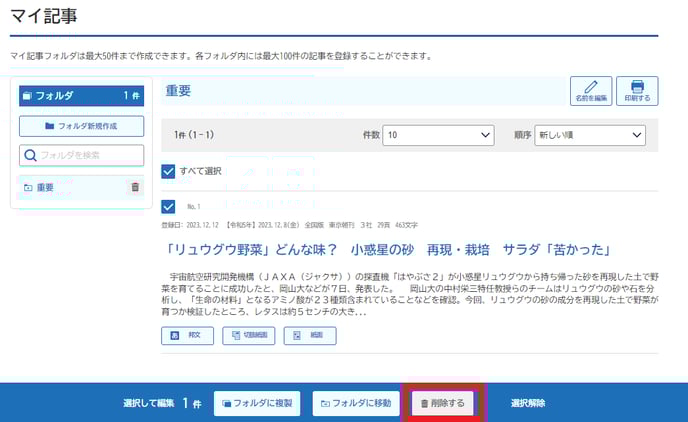
Task: Open 切抜紙面 clipping view of the article
Action: 249,335
